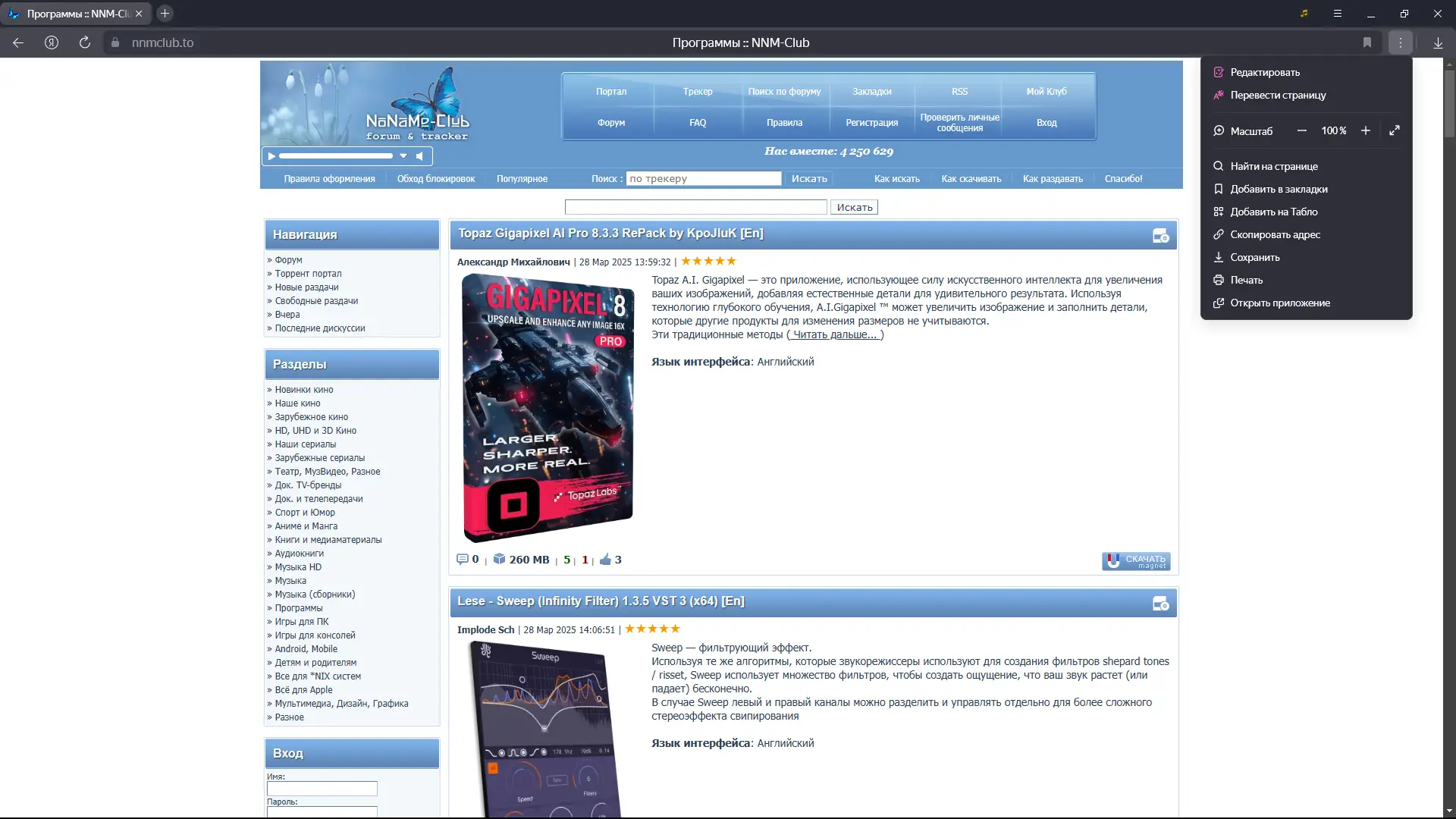Image resolution: width=1456 pixels, height=819 pixels.
Task: Choose 'Найти на странице' from the menu
Action: tap(1273, 167)
